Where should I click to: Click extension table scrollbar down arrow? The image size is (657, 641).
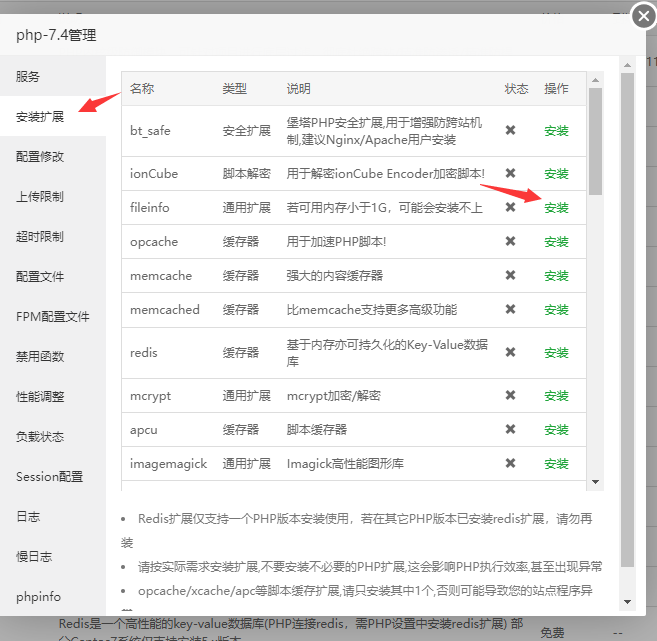(595, 482)
